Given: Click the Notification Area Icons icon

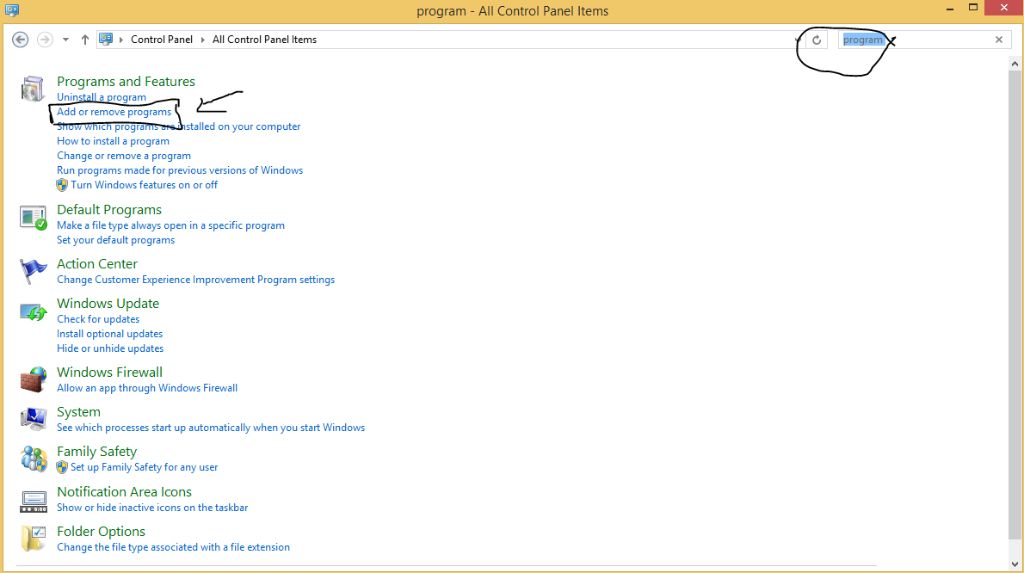Looking at the screenshot, I should coord(33,500).
